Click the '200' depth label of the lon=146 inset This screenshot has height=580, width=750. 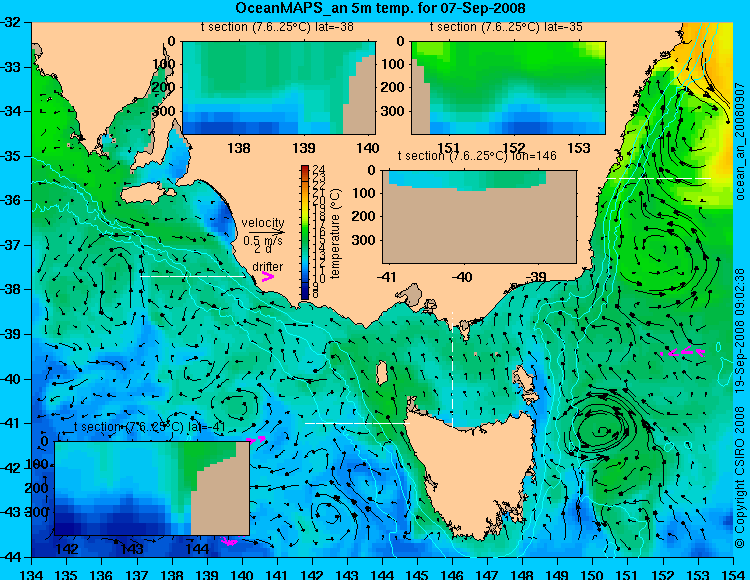click(364, 216)
